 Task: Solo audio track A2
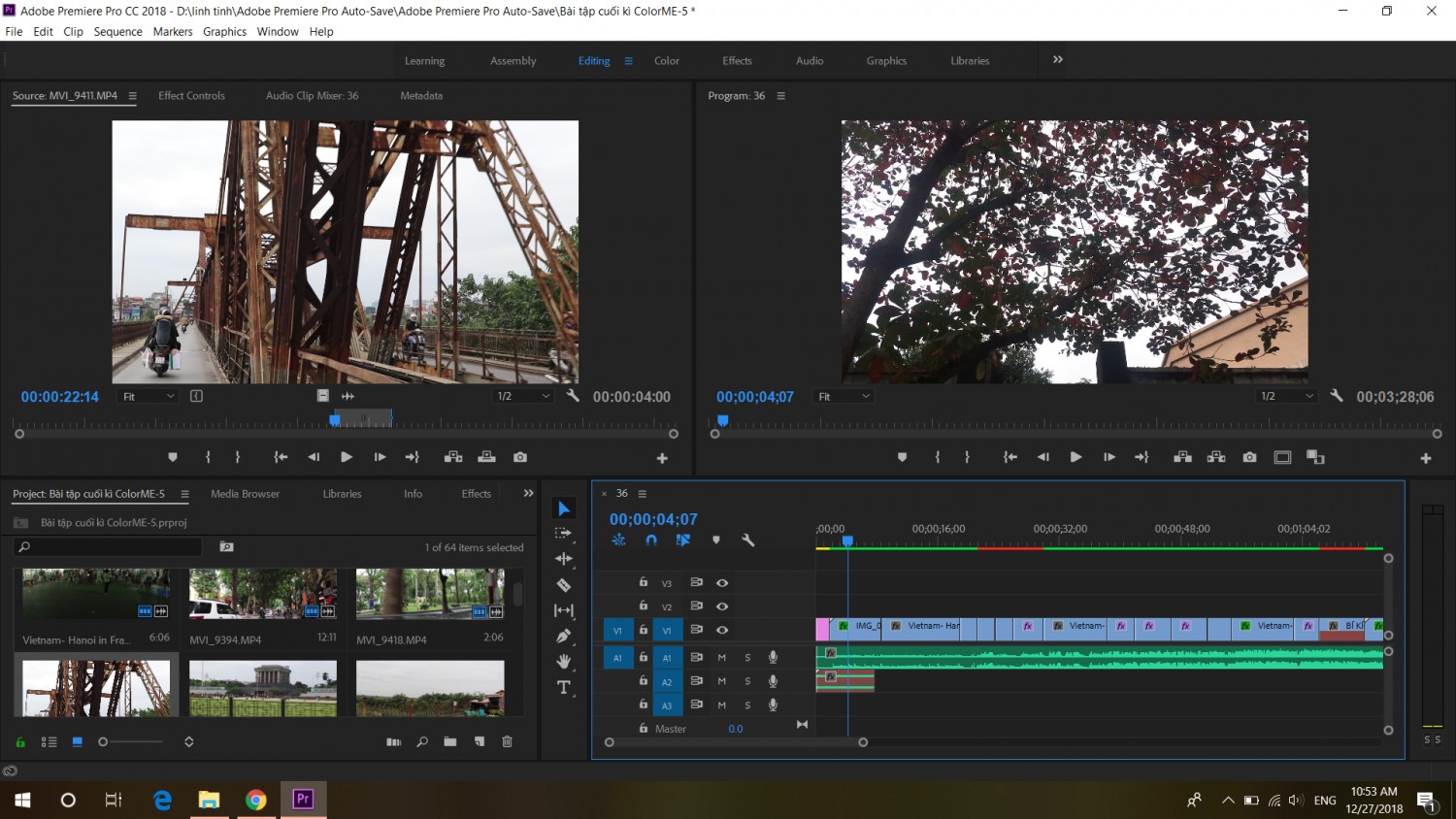[x=747, y=681]
